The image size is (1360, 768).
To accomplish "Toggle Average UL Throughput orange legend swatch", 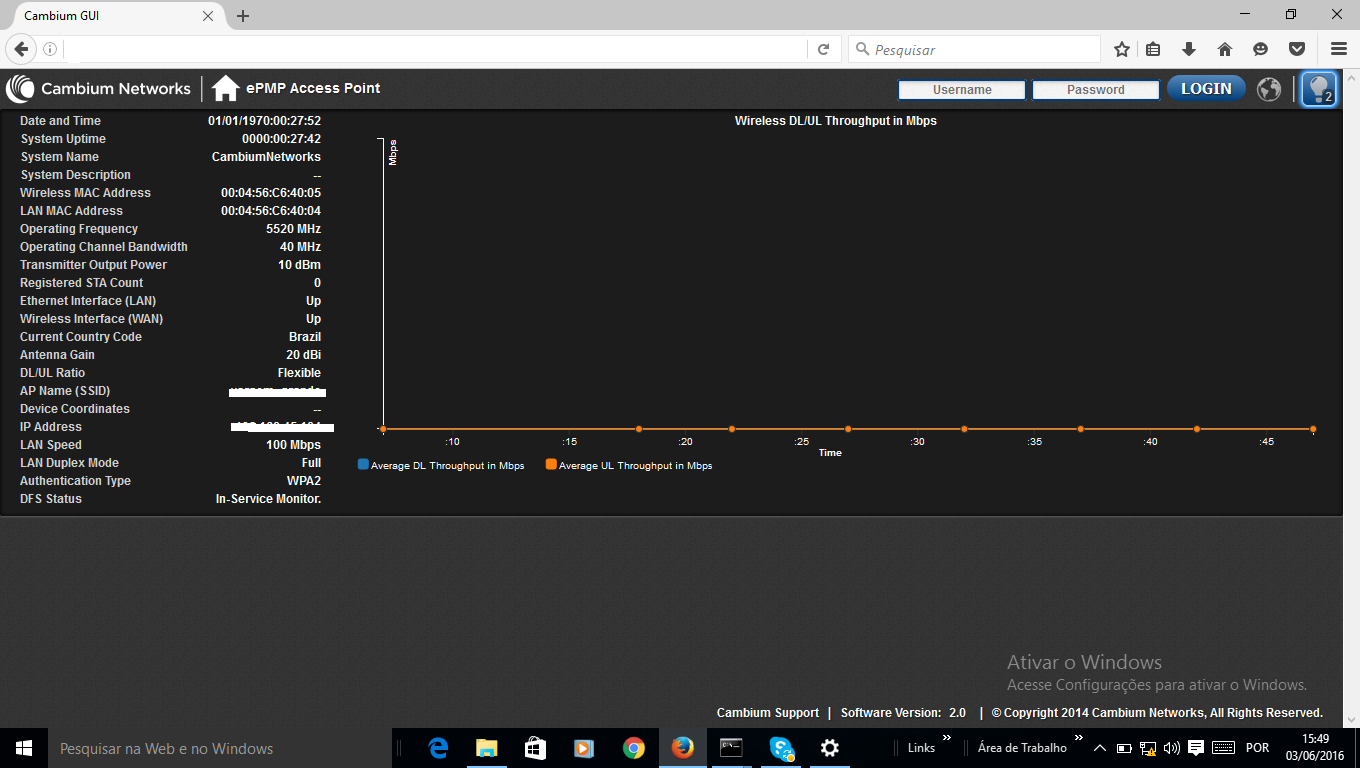I will coord(551,465).
